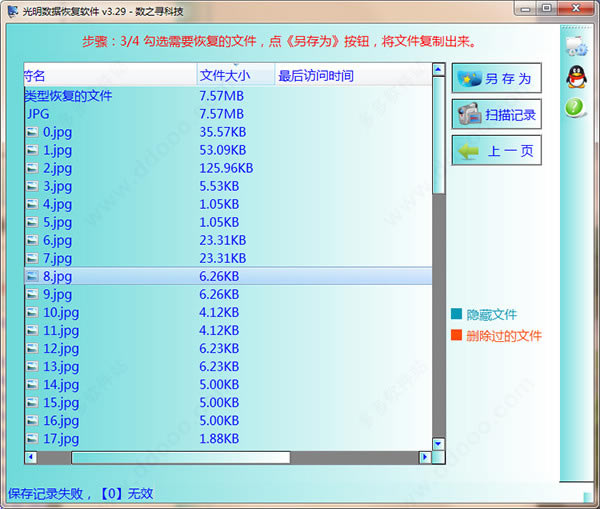Maximize the data recovery window

[x=547, y=8]
